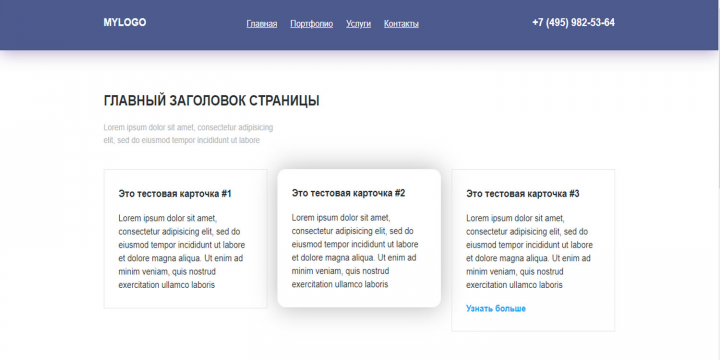This screenshot has height=360, width=720.
Task: Click the body text of card #2
Action: (x=355, y=251)
